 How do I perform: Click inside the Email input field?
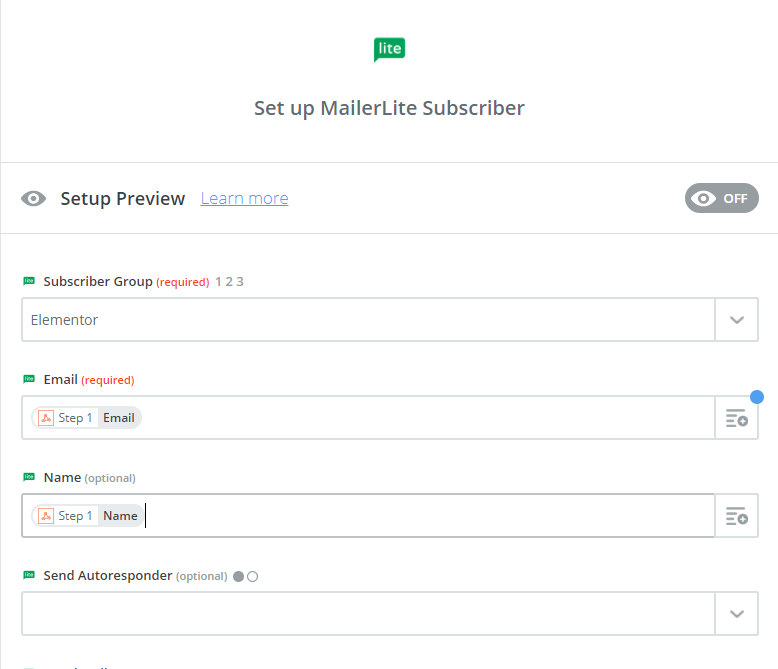coord(430,418)
